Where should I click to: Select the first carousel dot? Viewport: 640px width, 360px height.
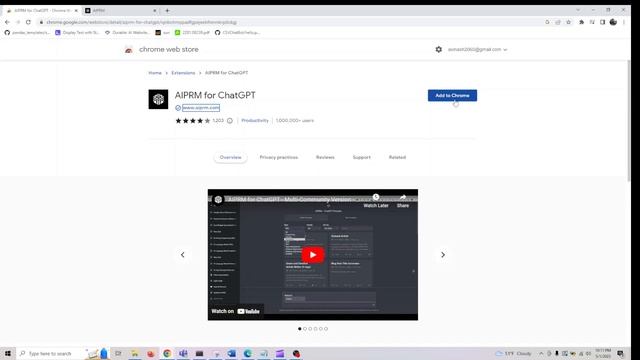point(300,329)
